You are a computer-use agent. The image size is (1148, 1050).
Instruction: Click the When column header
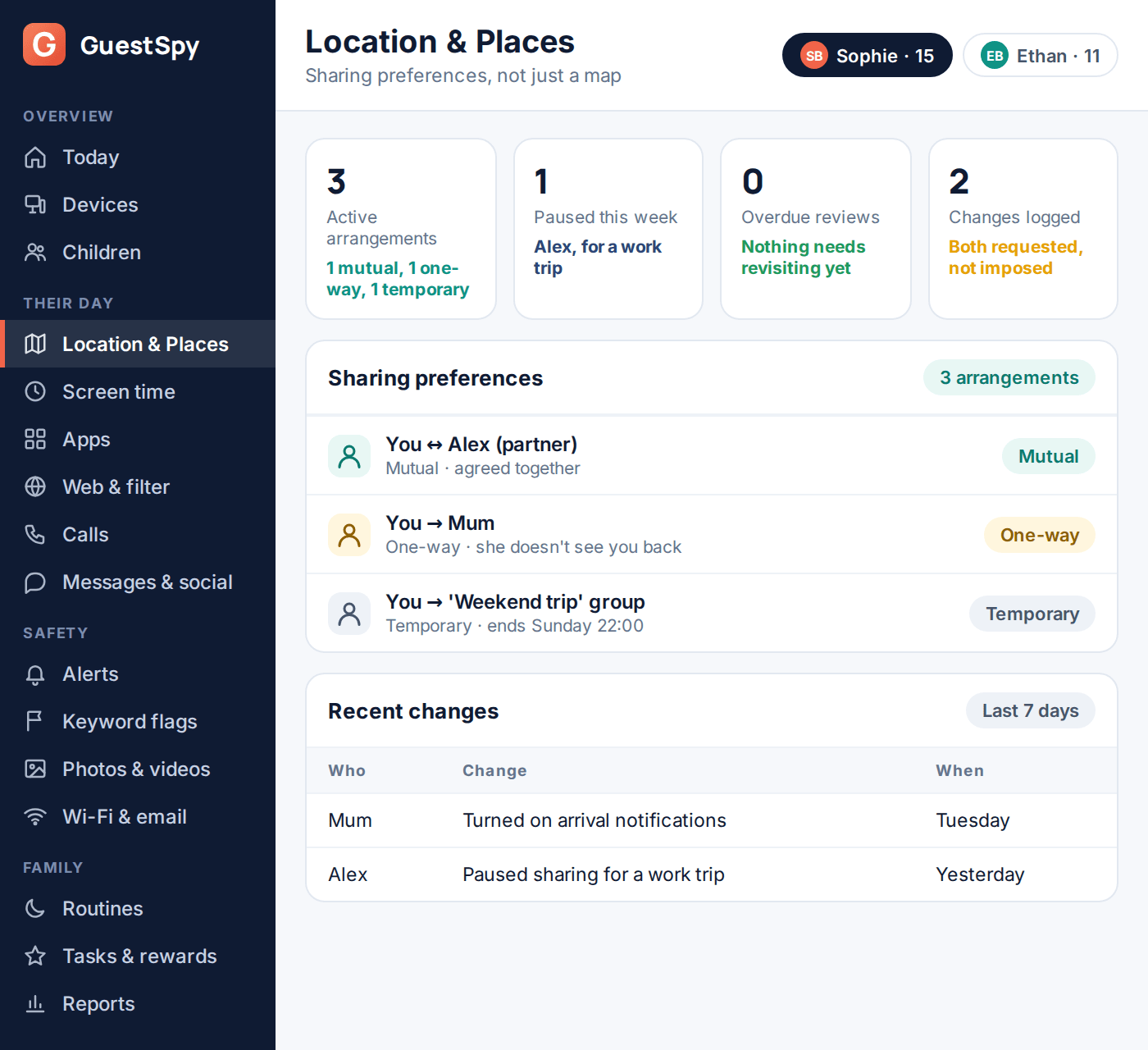pyautogui.click(x=960, y=770)
